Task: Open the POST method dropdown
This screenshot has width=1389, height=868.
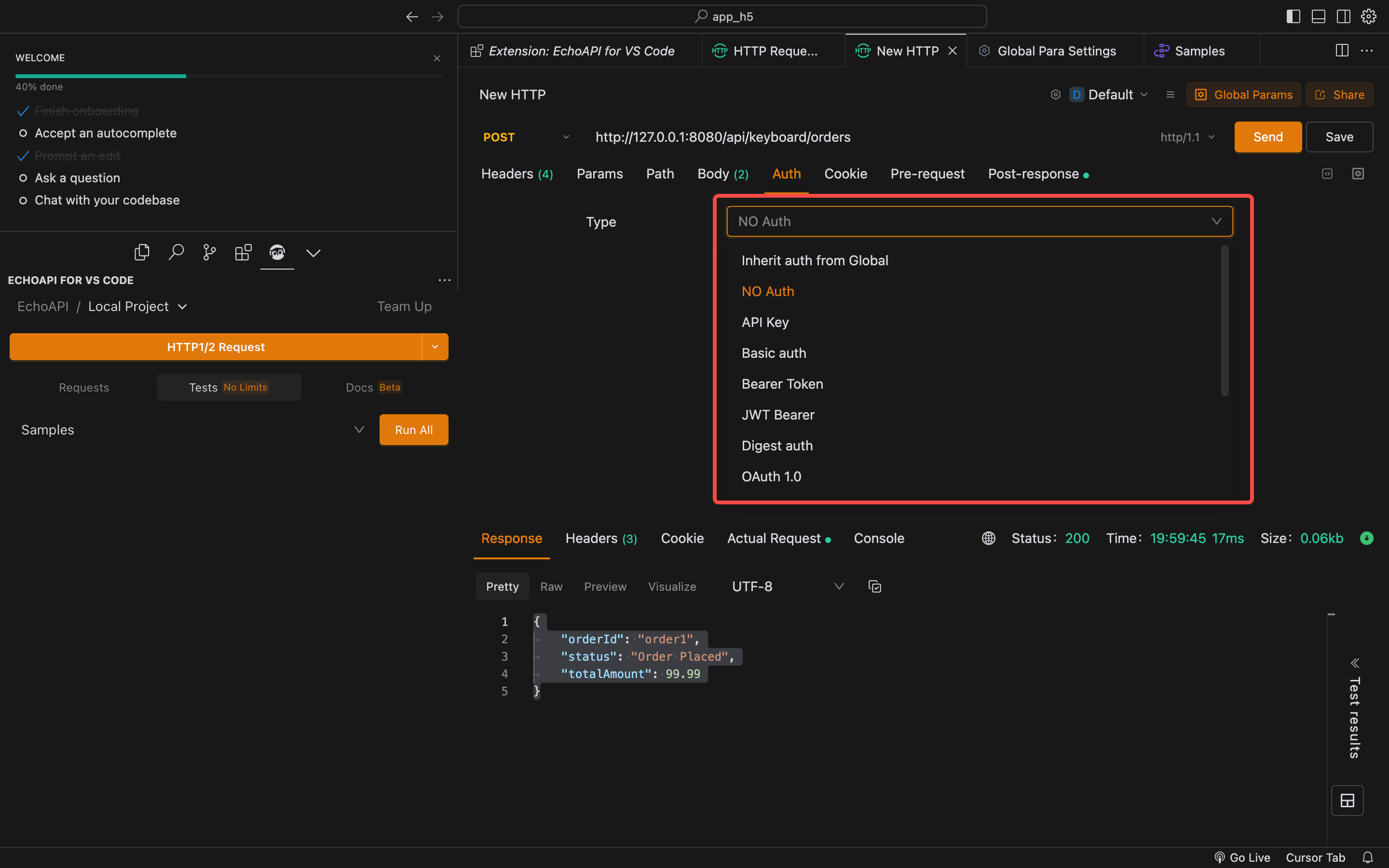Action: tap(526, 137)
